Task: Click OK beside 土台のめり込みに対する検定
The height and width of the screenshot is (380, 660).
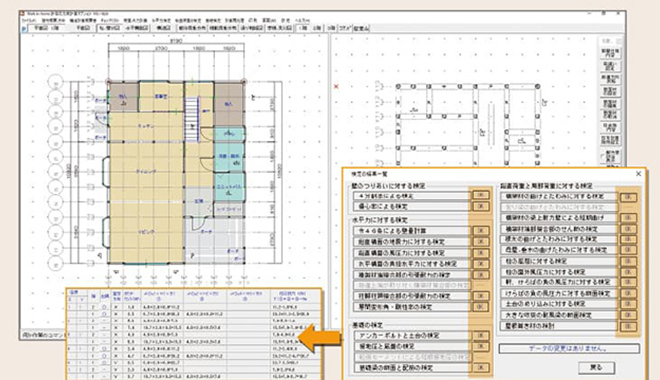Action: click(x=628, y=304)
